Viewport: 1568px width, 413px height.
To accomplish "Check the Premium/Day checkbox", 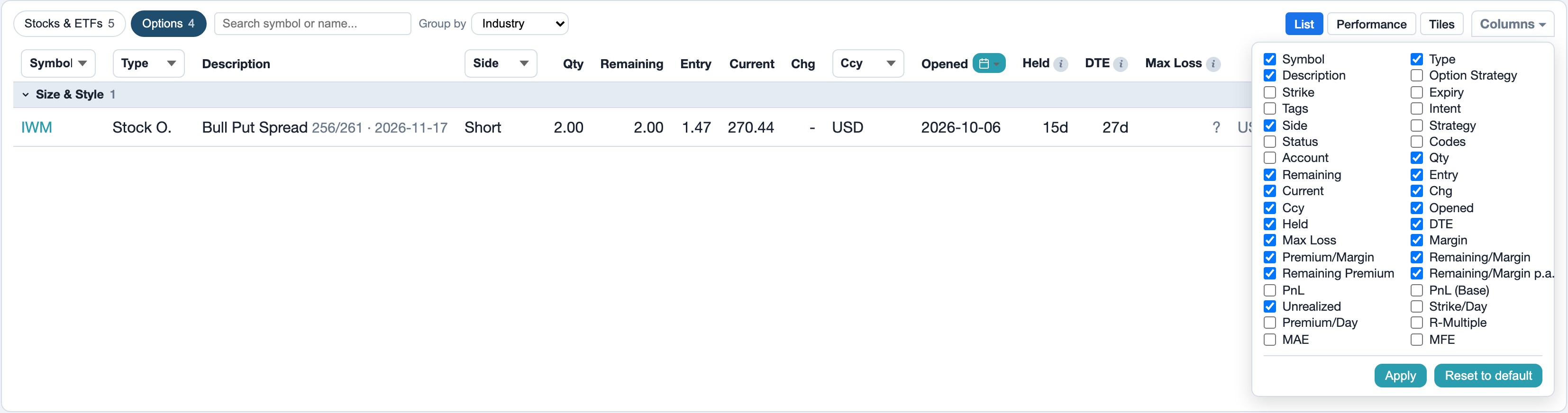I will click(x=1270, y=323).
